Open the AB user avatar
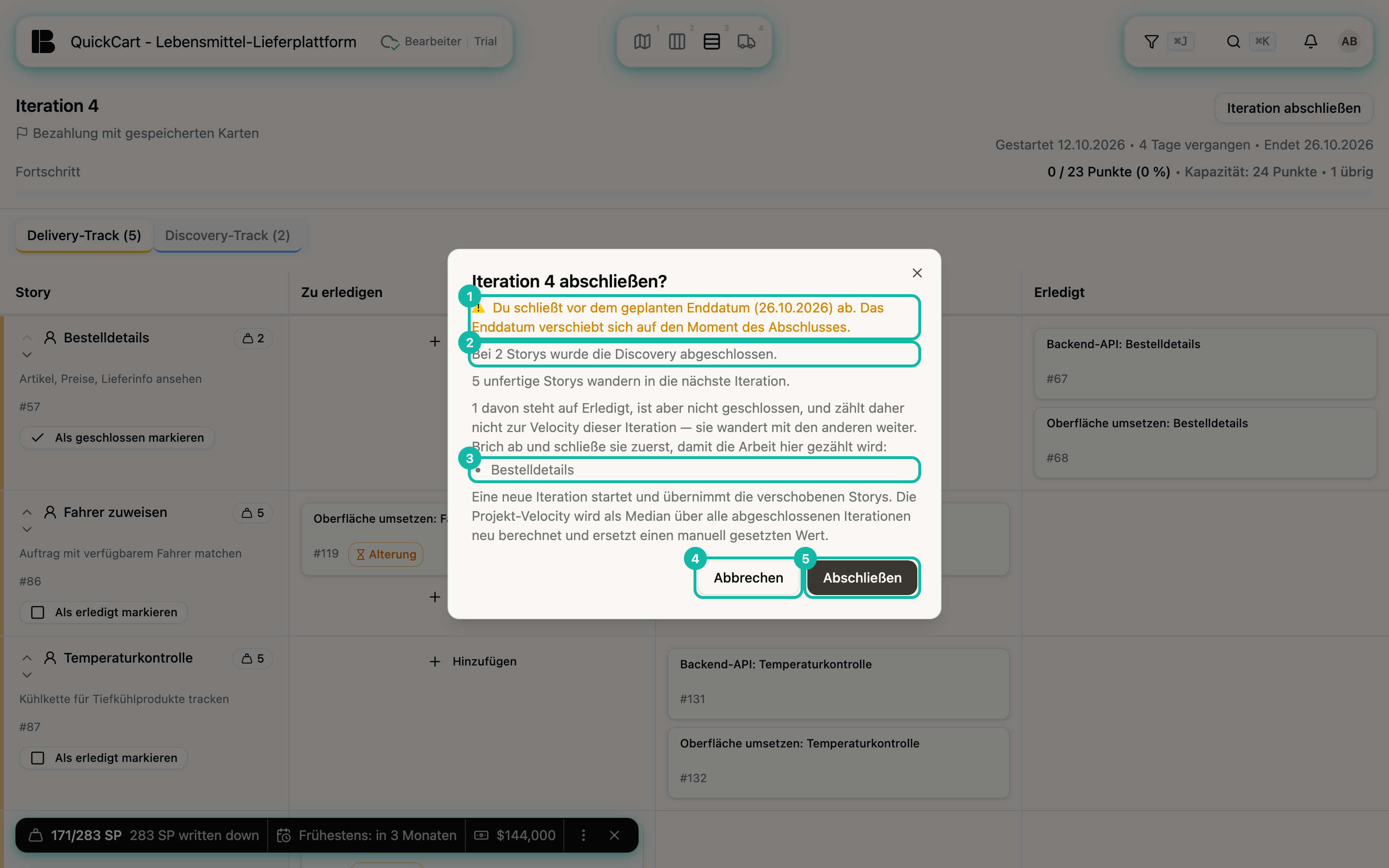The height and width of the screenshot is (868, 1389). click(1349, 41)
